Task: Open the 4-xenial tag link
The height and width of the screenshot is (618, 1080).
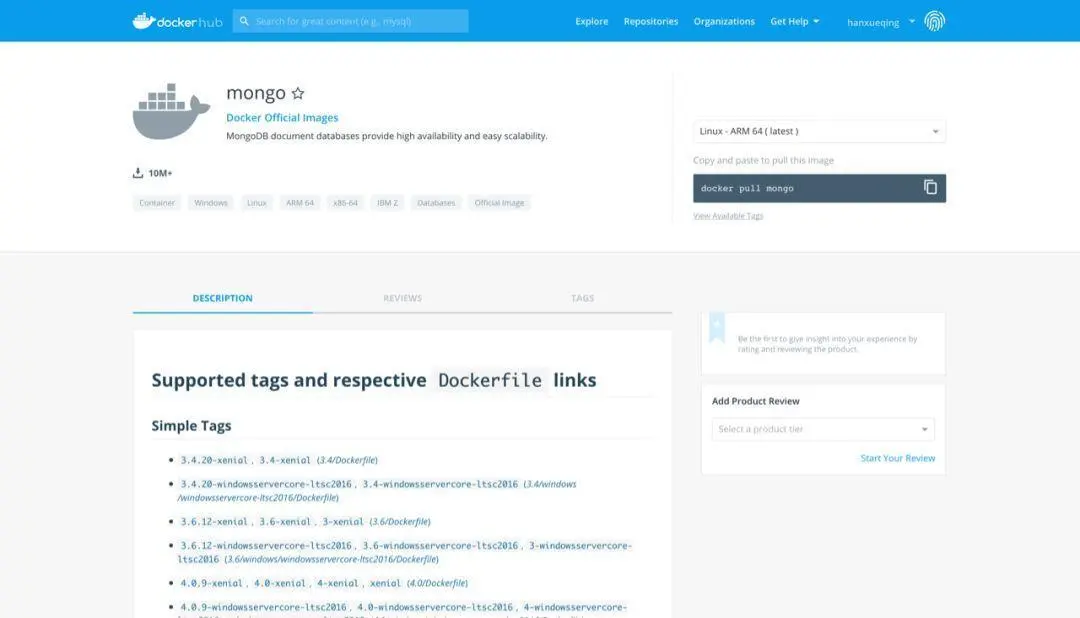Action: (338, 583)
